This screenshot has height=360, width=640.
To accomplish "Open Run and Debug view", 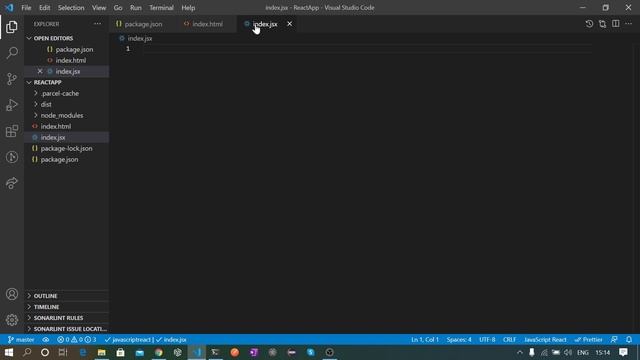I will pos(12,105).
